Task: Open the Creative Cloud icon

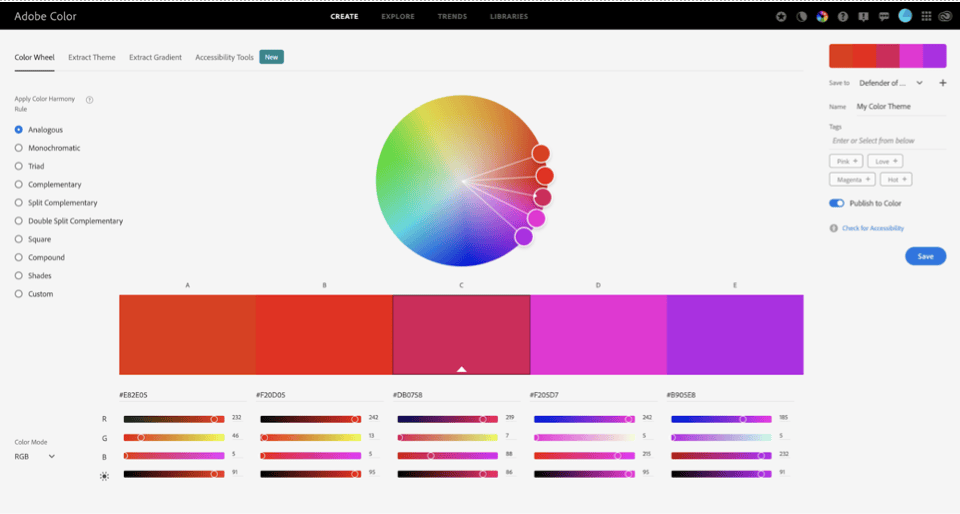Action: (945, 17)
